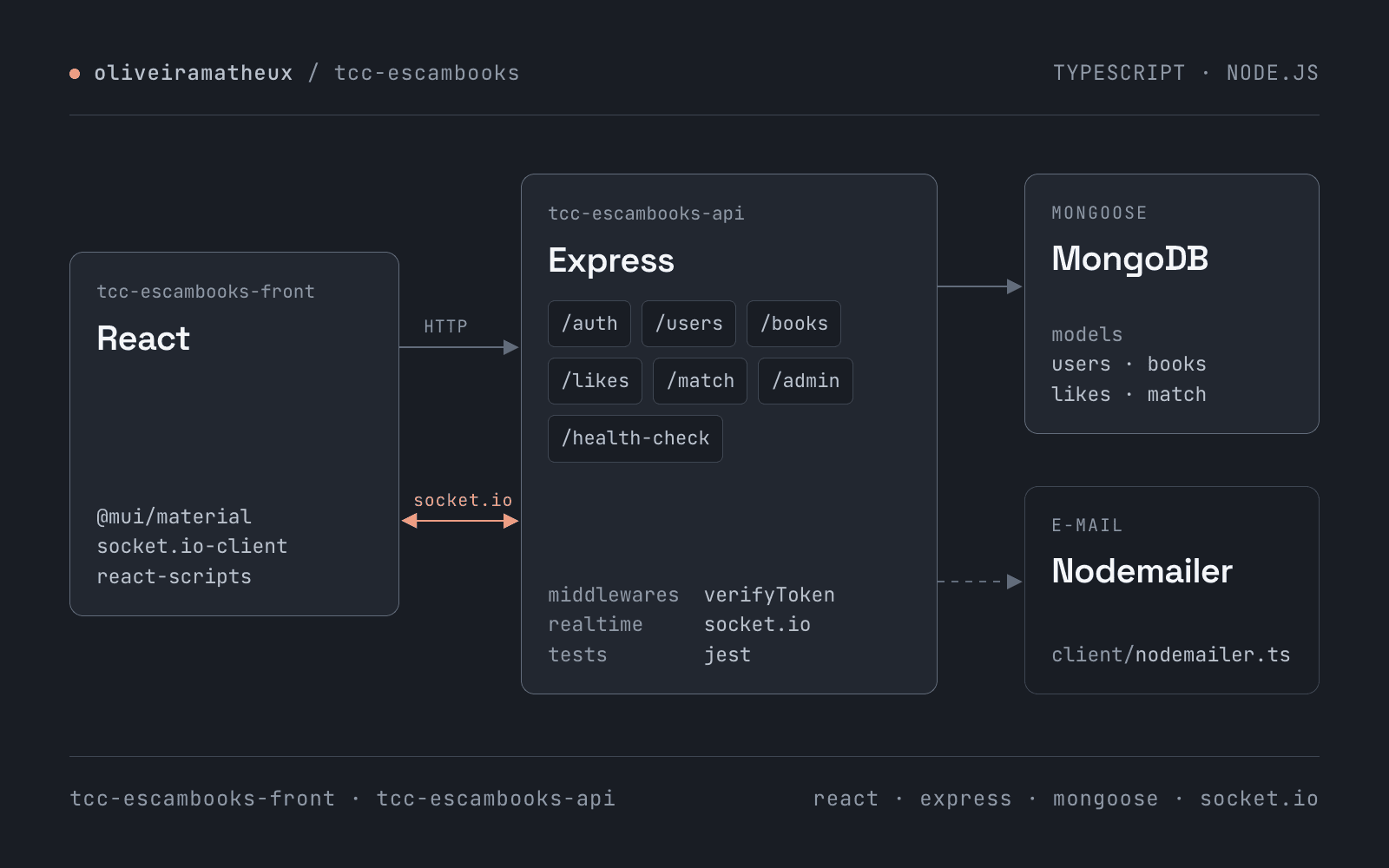The height and width of the screenshot is (868, 1389).
Task: Click the mongoose tag in the footer
Action: pyautogui.click(x=1105, y=799)
